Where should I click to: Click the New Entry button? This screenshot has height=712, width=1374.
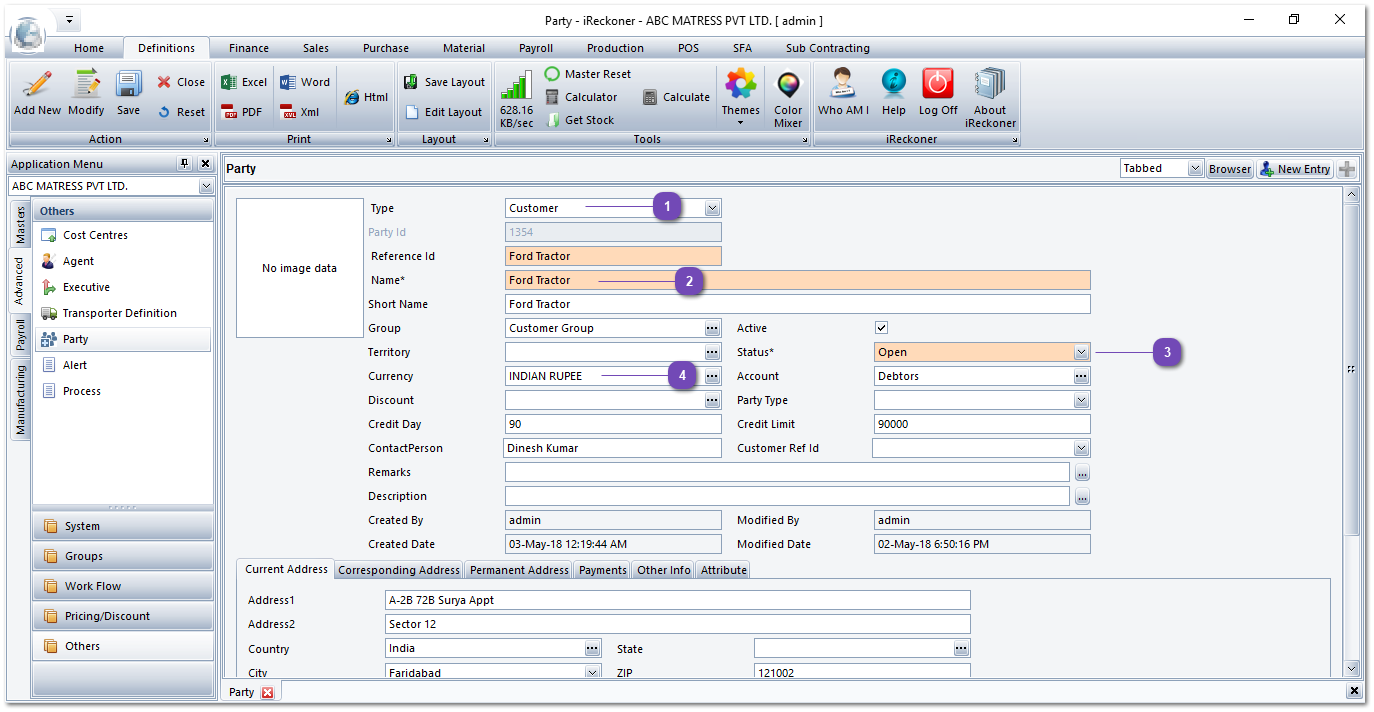1295,169
